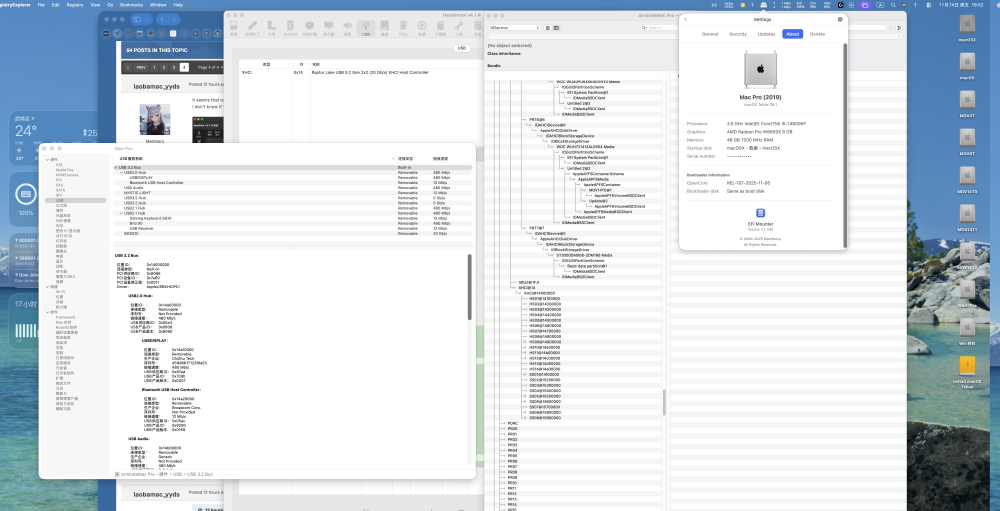Collapse the USB 3.2 Bus tree row
This screenshot has height=511, width=1000.
(x=115, y=167)
